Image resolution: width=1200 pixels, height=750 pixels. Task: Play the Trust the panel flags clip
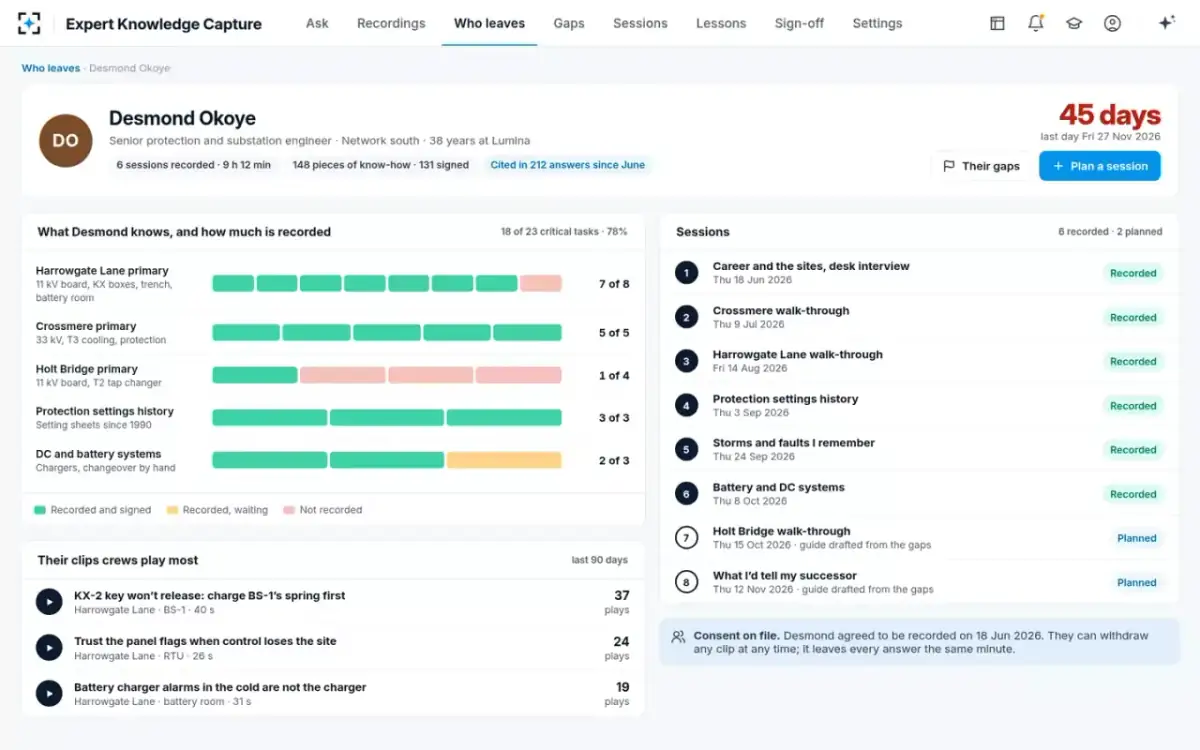pos(49,648)
